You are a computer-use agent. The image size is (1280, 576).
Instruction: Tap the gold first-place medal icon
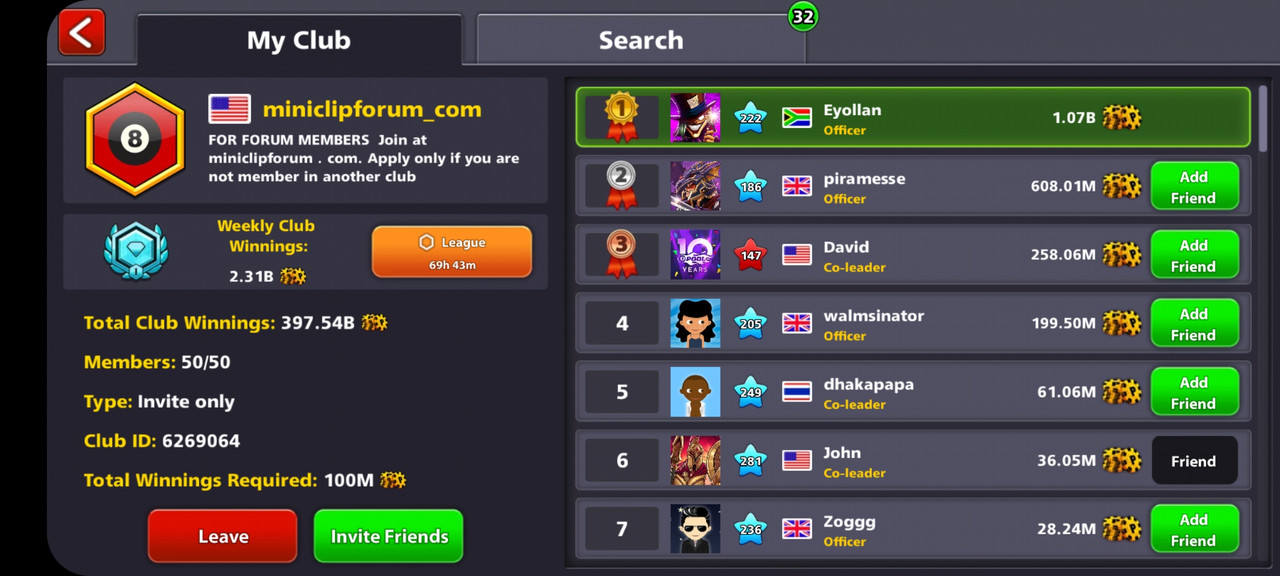tap(621, 117)
